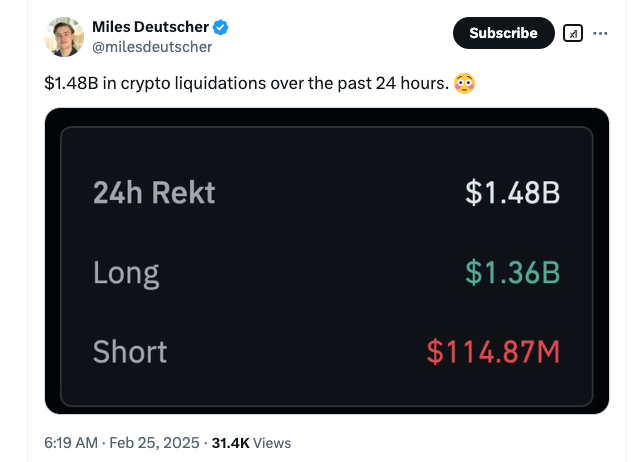
Task: Click the tweet text about crypto liquidations
Action: click(246, 83)
